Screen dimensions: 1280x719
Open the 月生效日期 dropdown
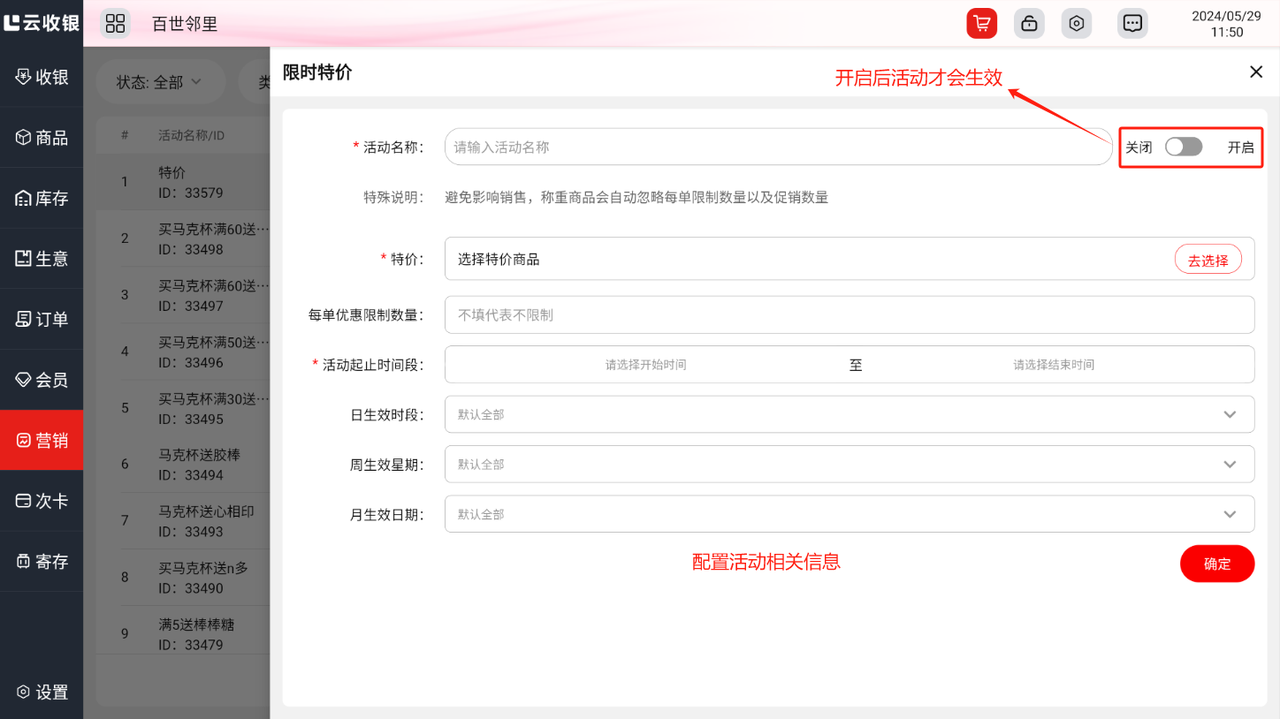[x=849, y=514]
